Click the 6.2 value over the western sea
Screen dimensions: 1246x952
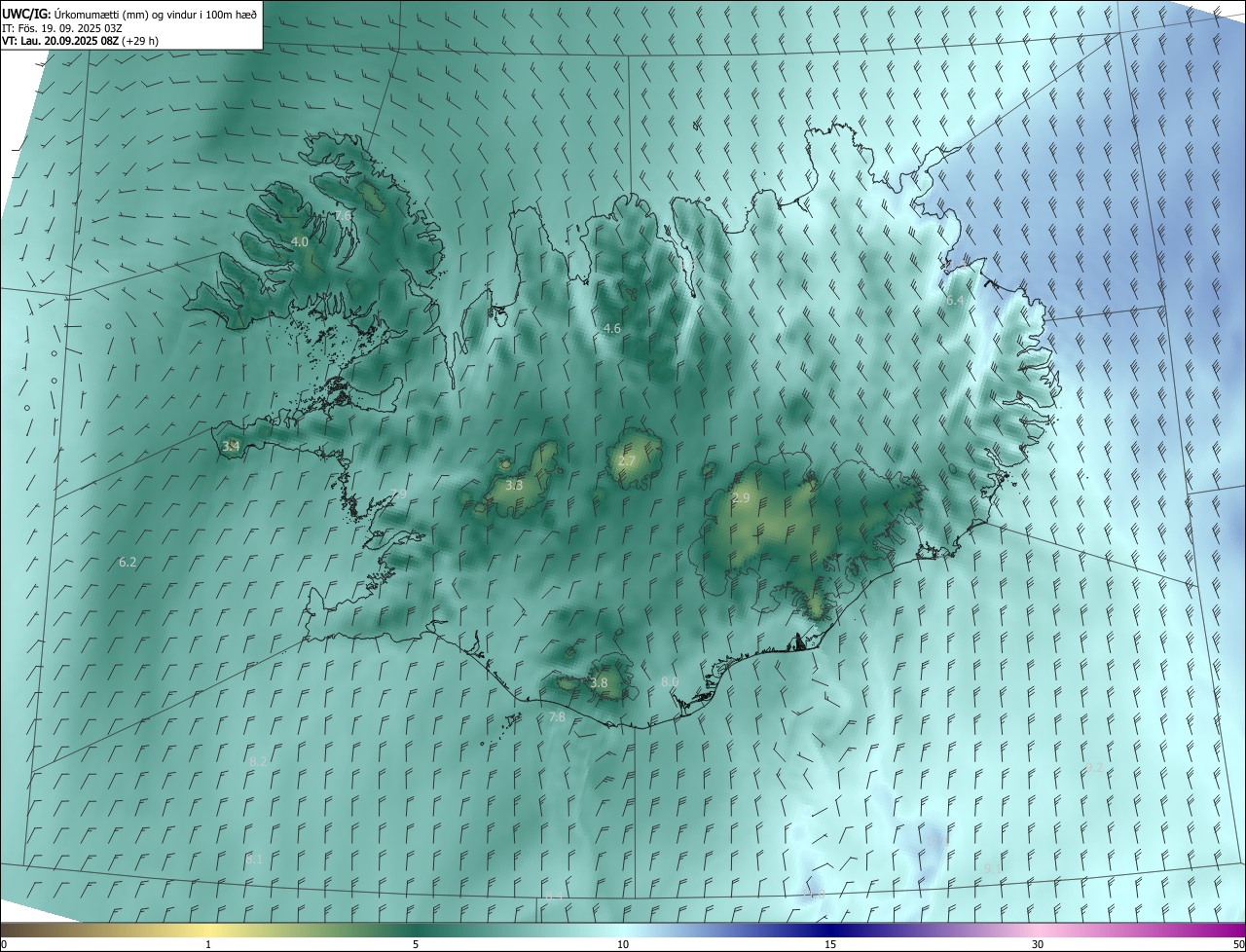[128, 563]
